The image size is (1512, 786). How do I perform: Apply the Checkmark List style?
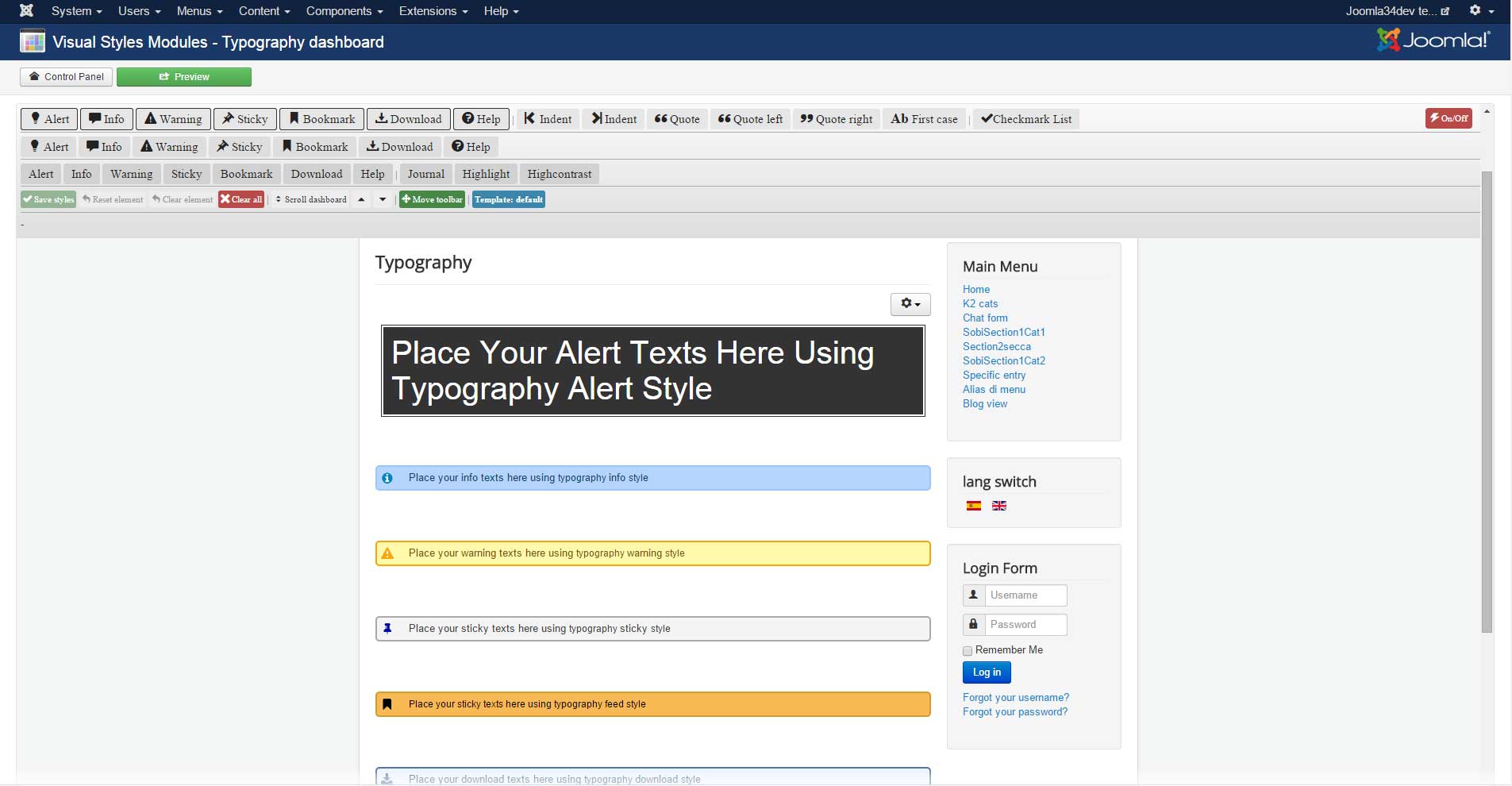point(1025,119)
